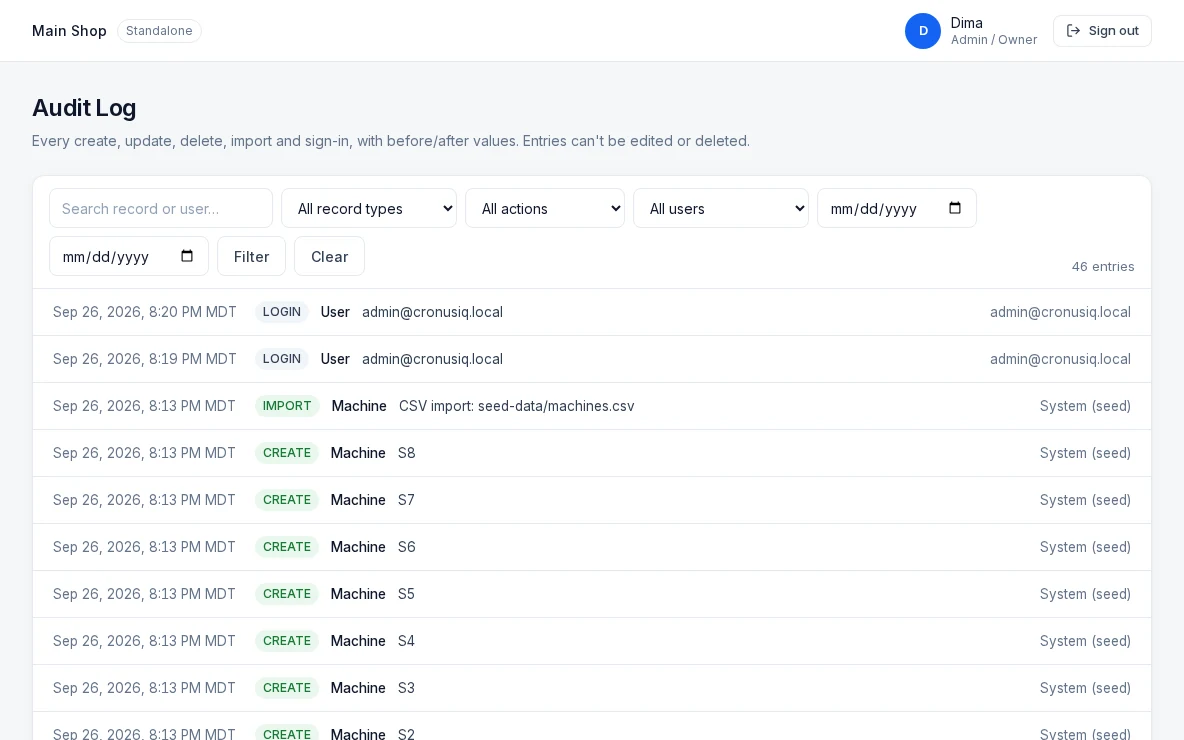Screen dimensions: 1184x740
Task: Click the sign out arrow icon
Action: [x=1073, y=31]
